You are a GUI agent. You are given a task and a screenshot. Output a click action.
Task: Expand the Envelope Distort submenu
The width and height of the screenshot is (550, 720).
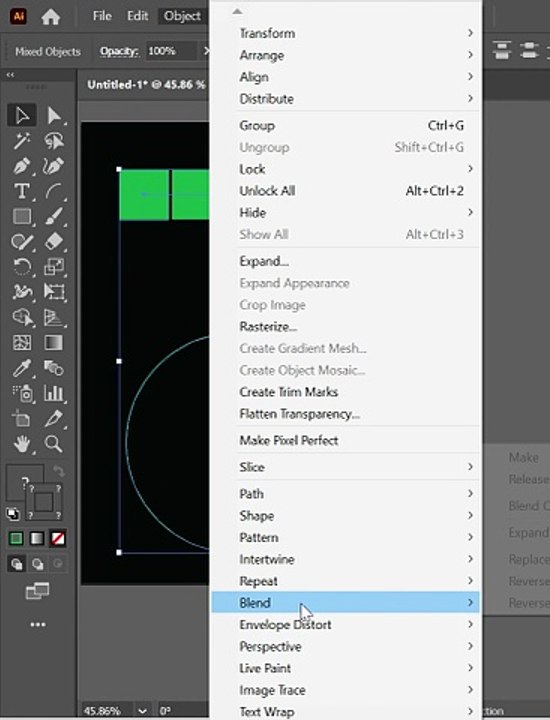point(345,624)
